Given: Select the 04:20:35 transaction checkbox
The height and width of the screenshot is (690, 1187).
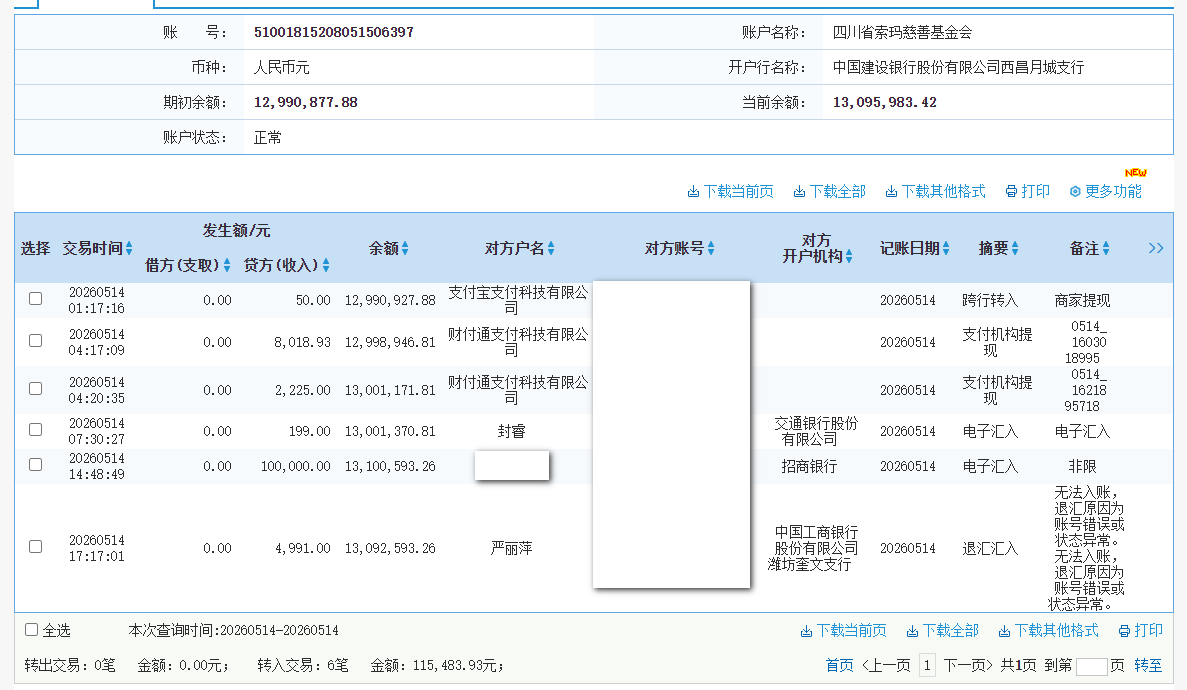Looking at the screenshot, I should coord(36,389).
